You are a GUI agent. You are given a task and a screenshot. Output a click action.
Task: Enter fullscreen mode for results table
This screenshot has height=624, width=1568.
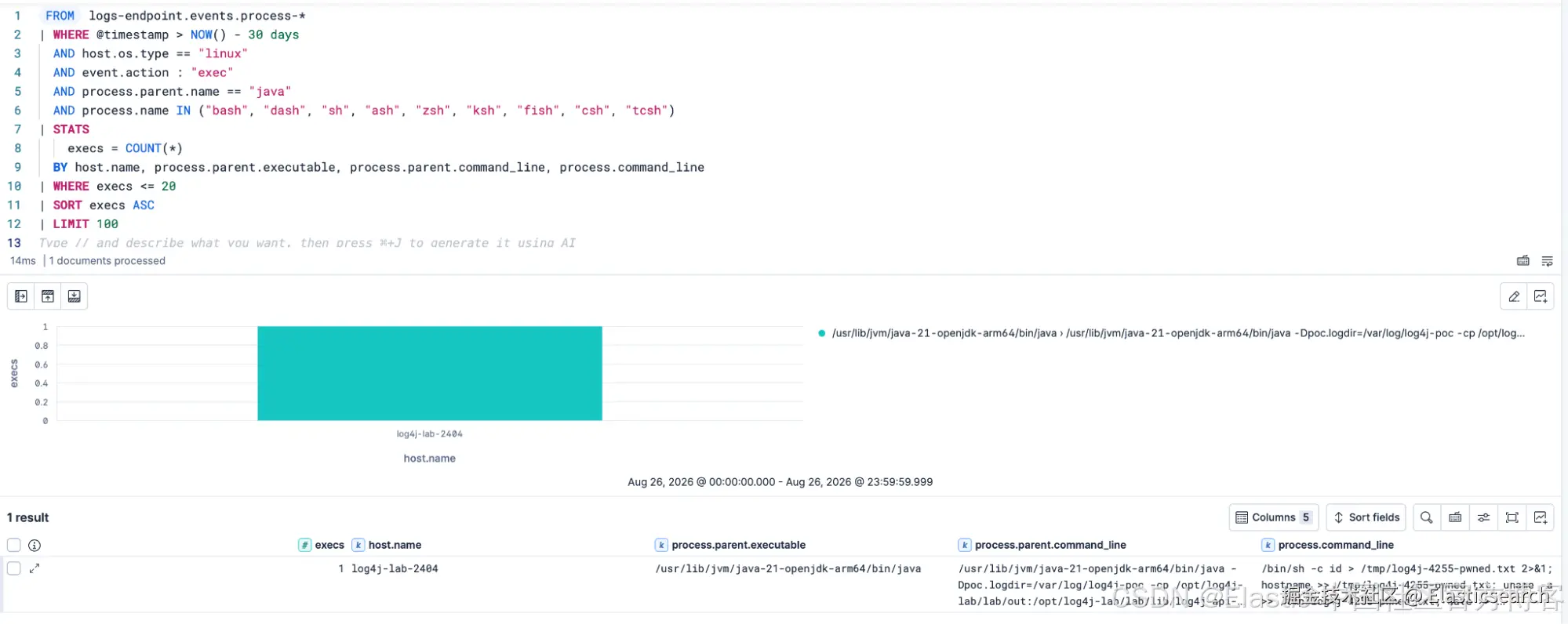pos(1512,517)
